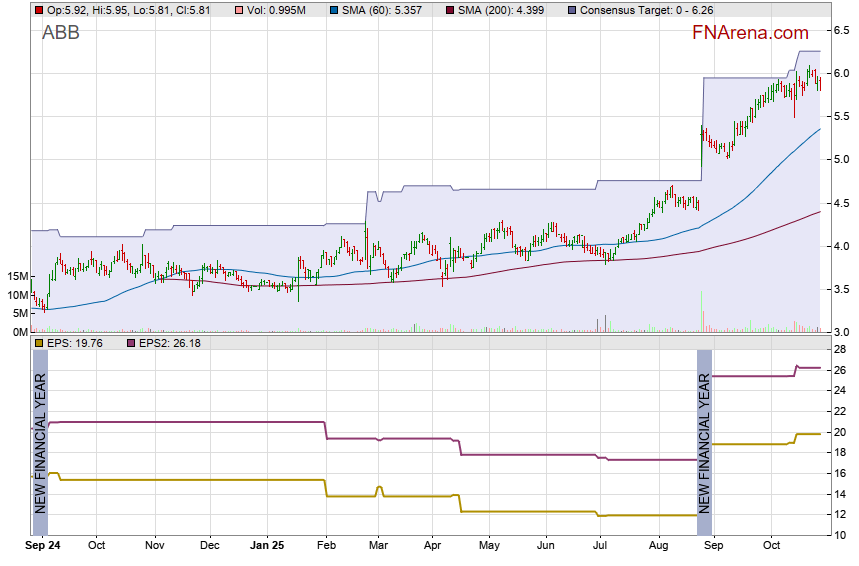Click the Consensus Target legend swatch
The height and width of the screenshot is (566, 859).
tap(571, 10)
